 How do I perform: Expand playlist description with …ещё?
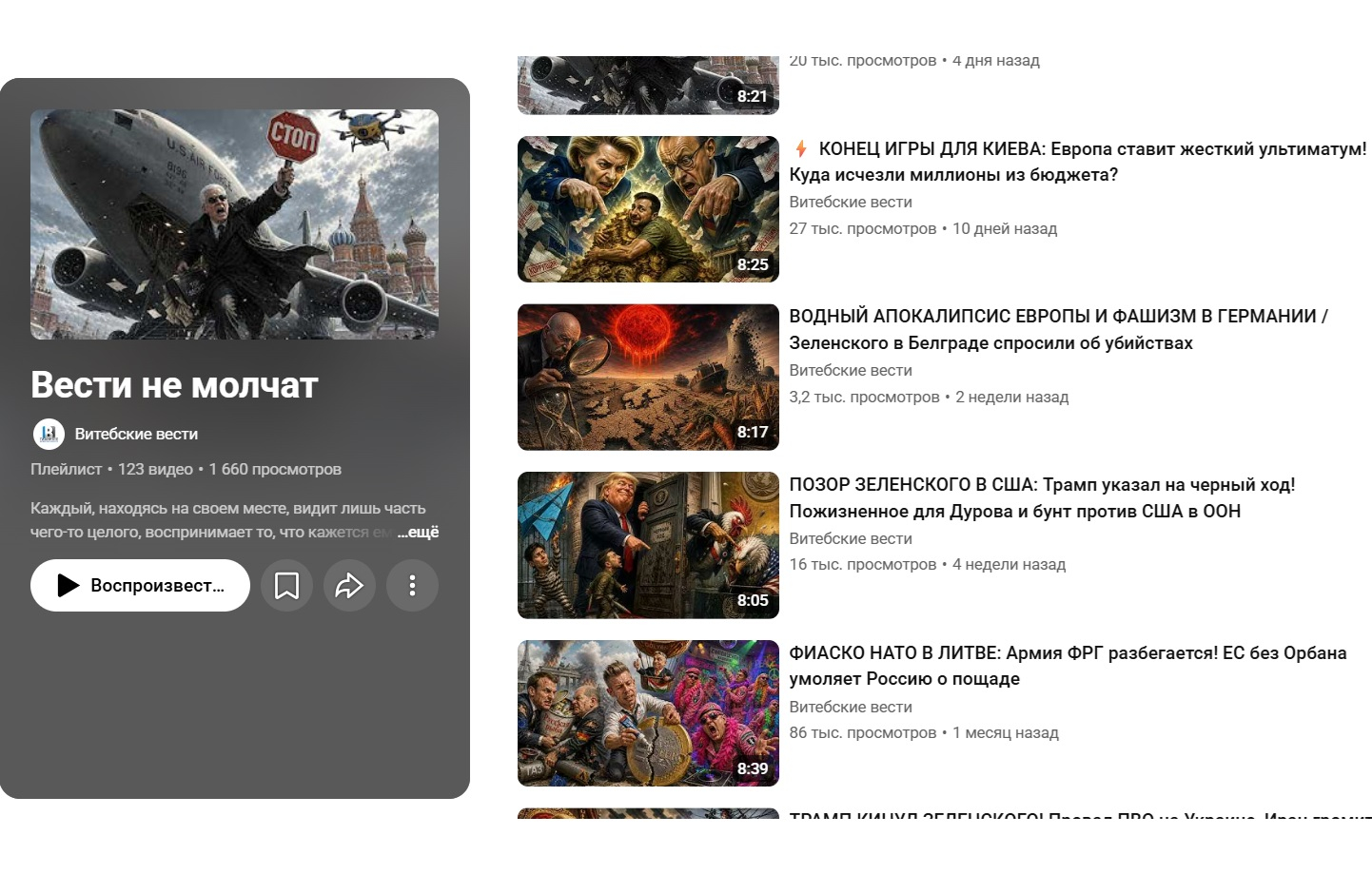point(418,532)
